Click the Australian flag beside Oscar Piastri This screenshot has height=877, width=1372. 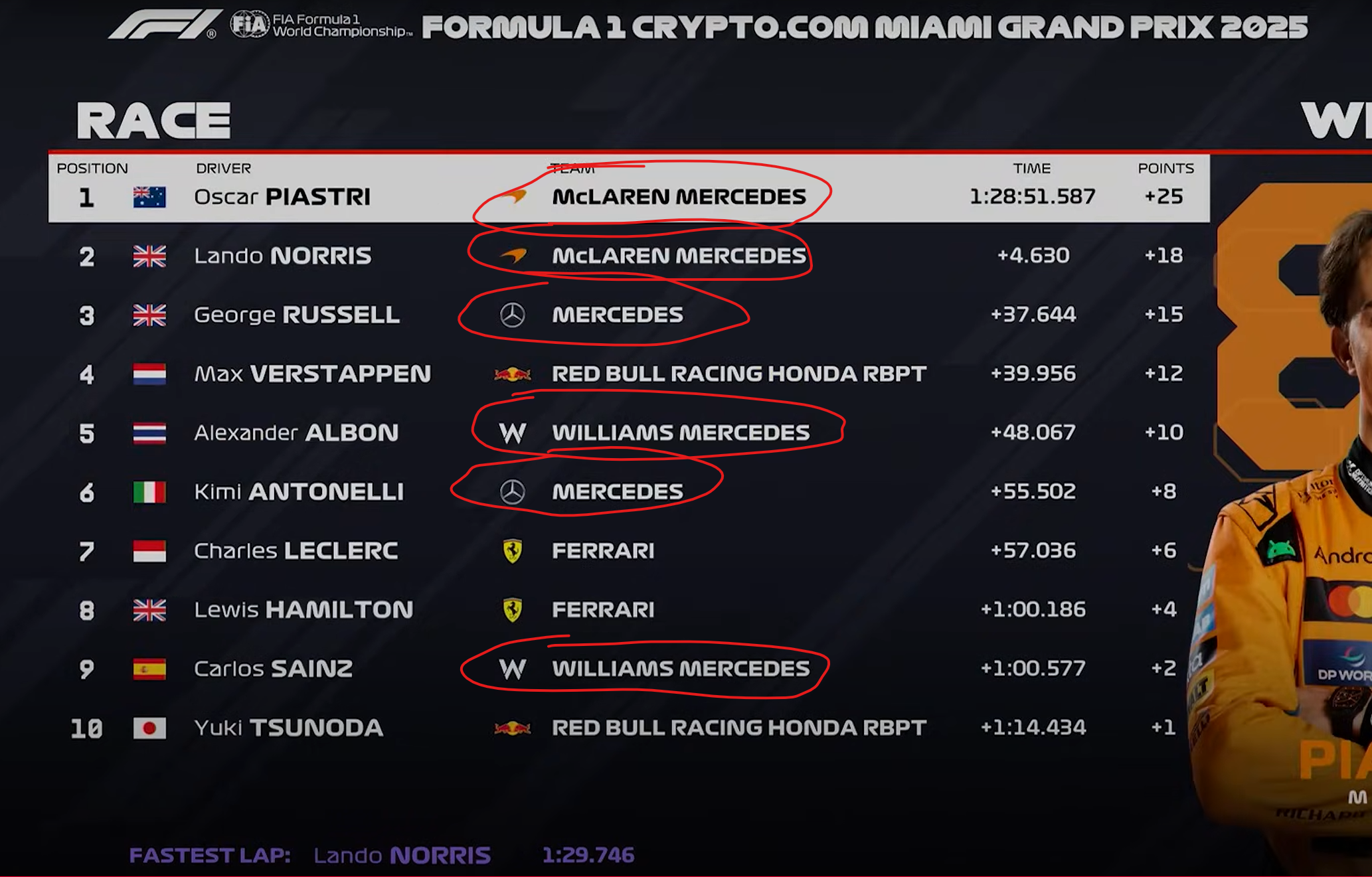(149, 197)
